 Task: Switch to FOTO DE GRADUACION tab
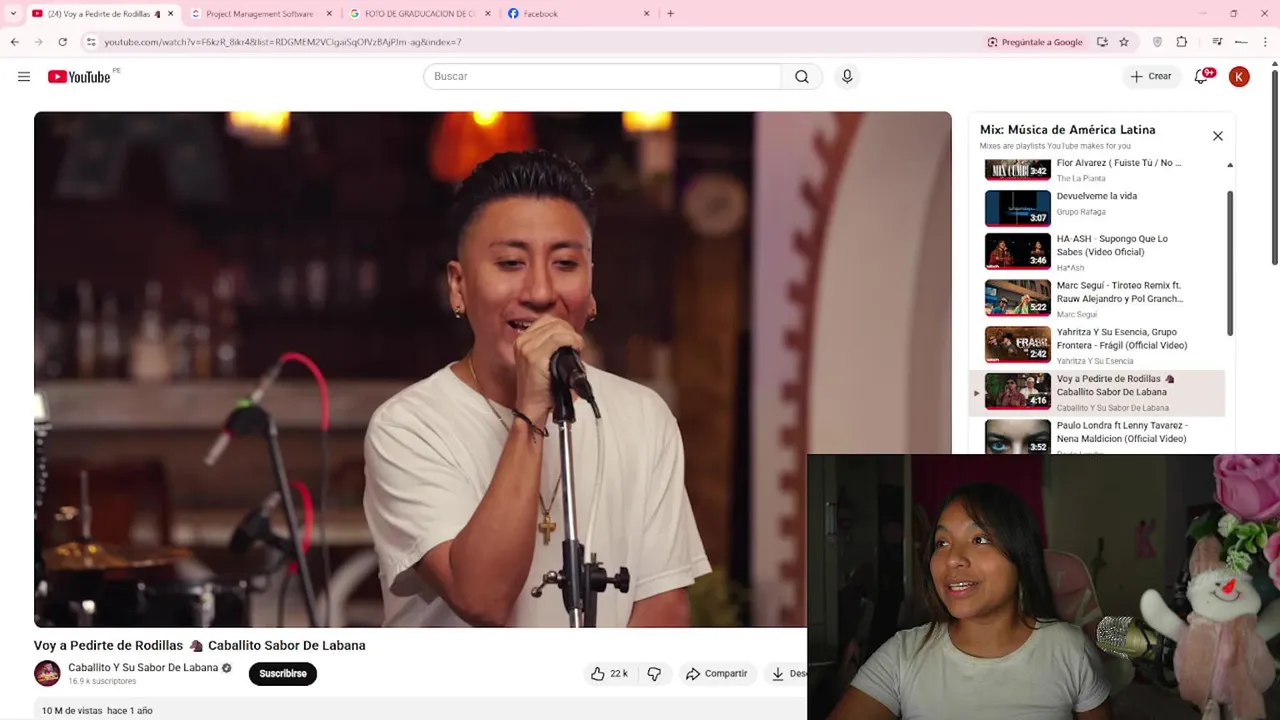click(420, 14)
